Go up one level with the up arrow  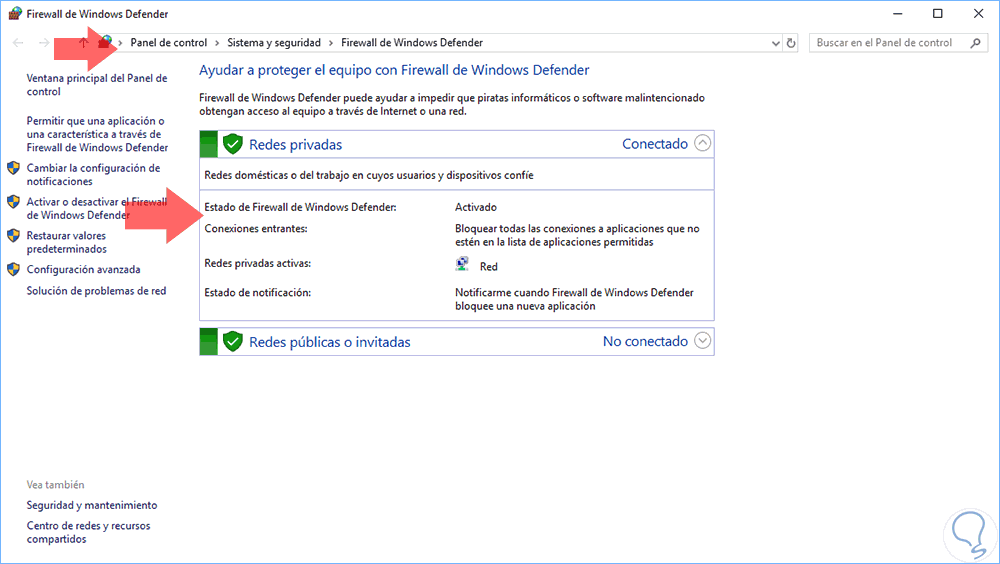pyautogui.click(x=84, y=43)
